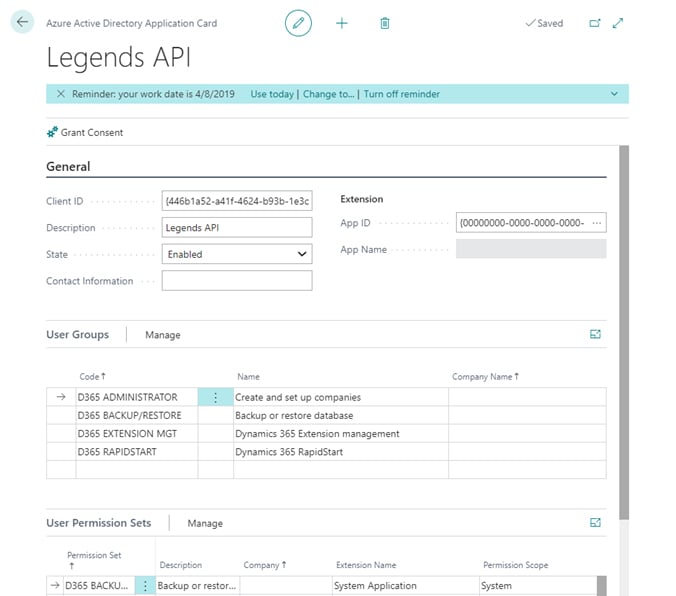Expand the reminder notification chevron
This screenshot has height=596, width=676.
[x=614, y=94]
